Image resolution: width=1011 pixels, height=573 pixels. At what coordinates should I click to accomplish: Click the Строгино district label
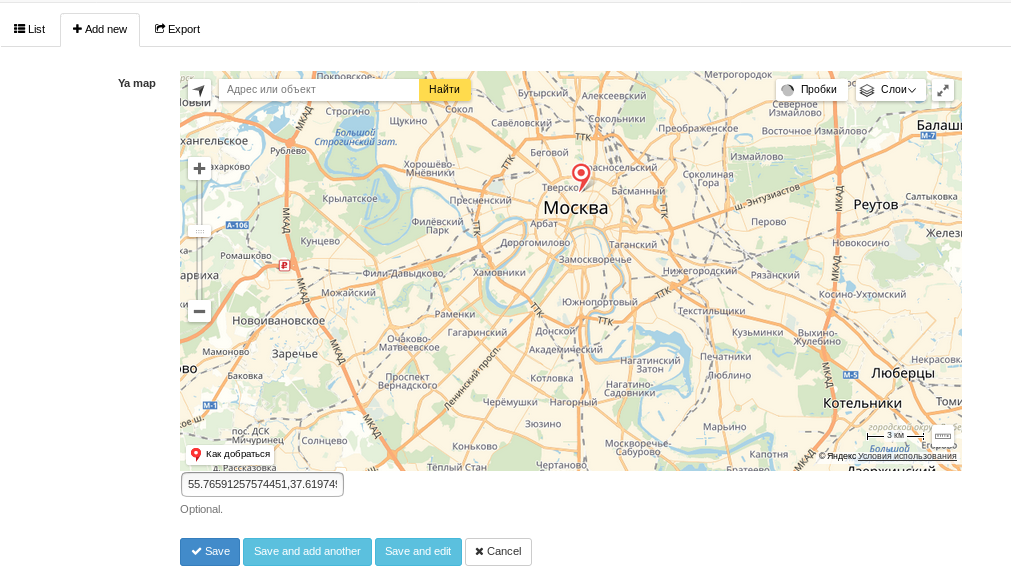pyautogui.click(x=348, y=112)
